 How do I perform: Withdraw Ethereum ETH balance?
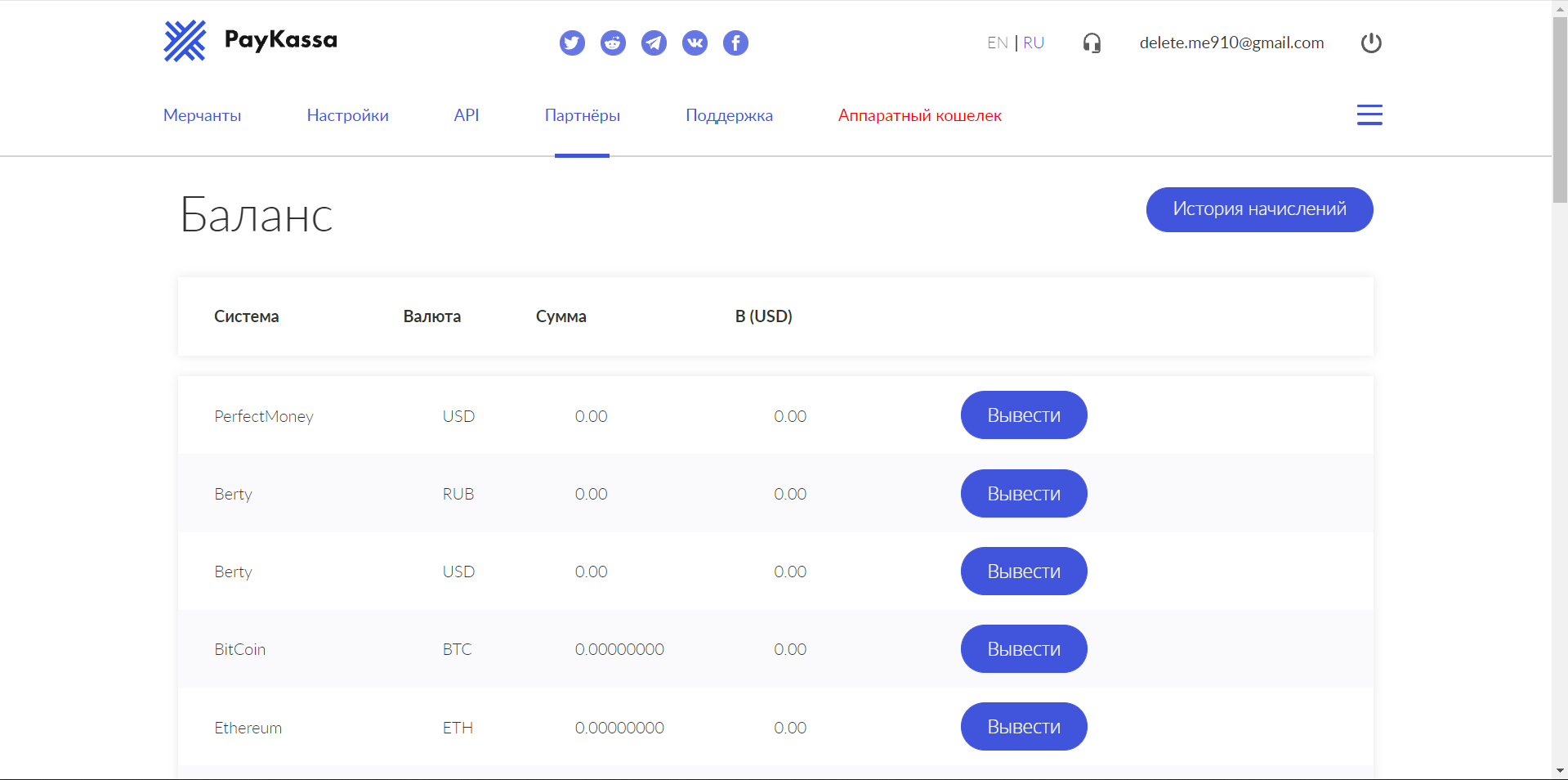[1024, 727]
